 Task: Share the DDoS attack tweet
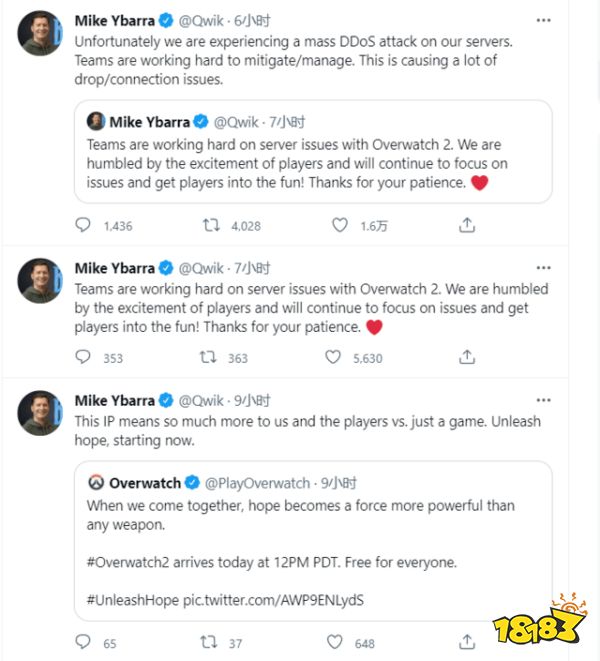tap(467, 226)
